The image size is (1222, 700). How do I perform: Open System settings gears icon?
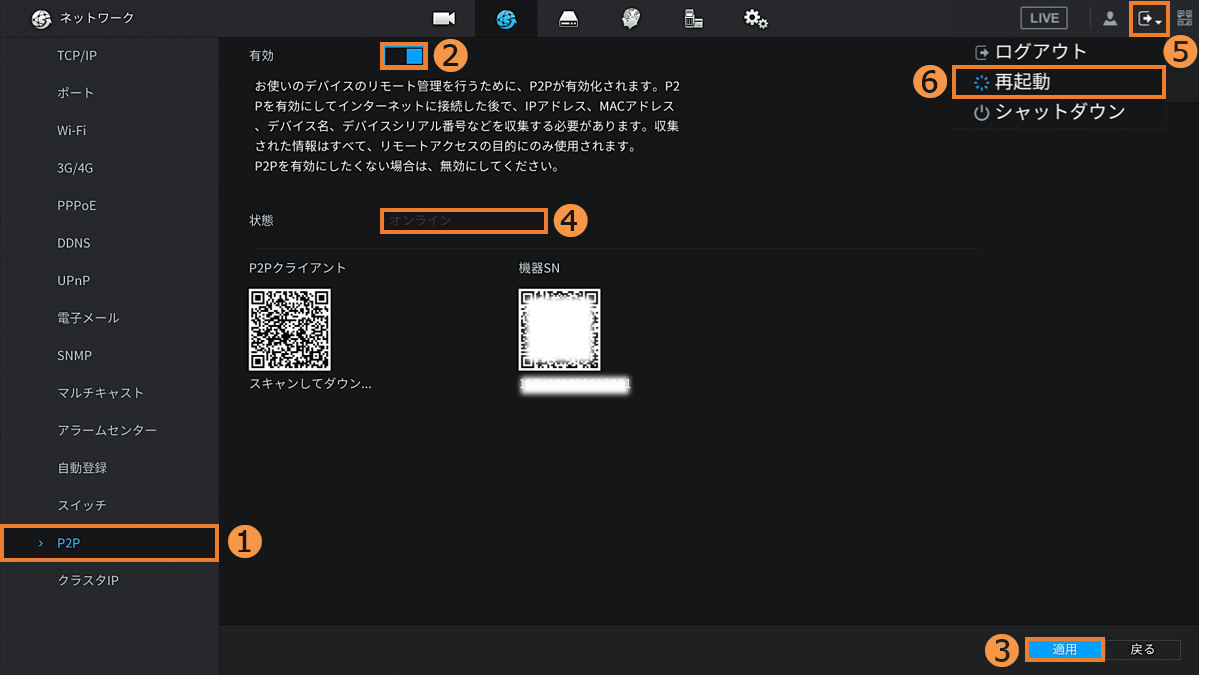pyautogui.click(x=756, y=19)
